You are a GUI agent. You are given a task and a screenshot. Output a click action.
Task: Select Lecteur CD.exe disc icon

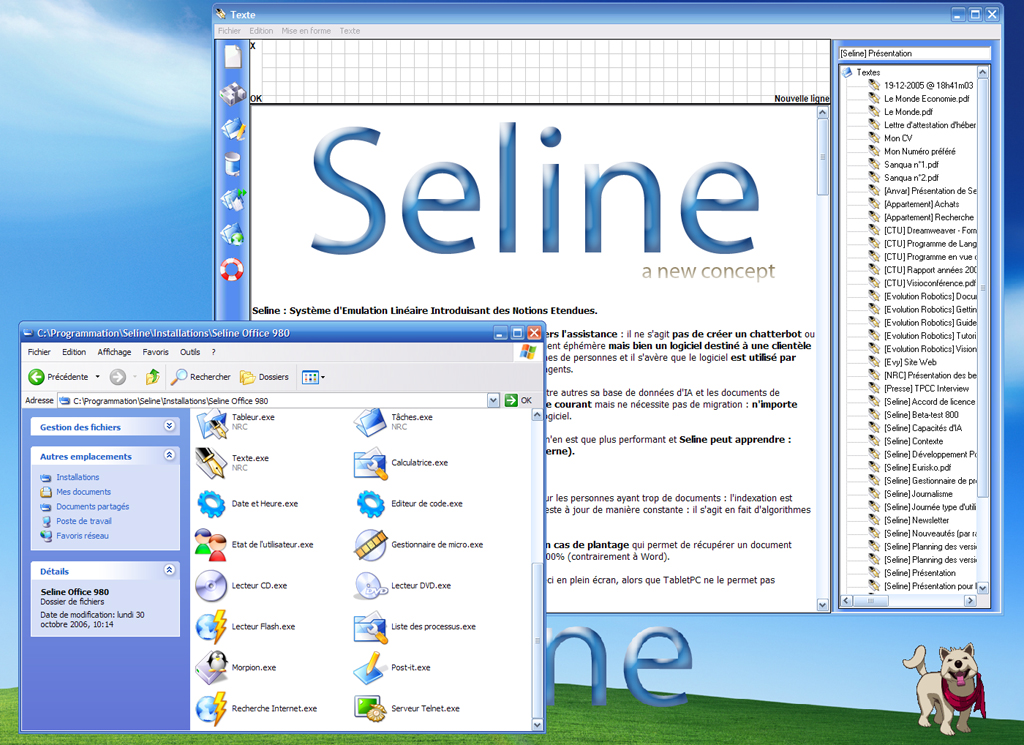point(211,586)
